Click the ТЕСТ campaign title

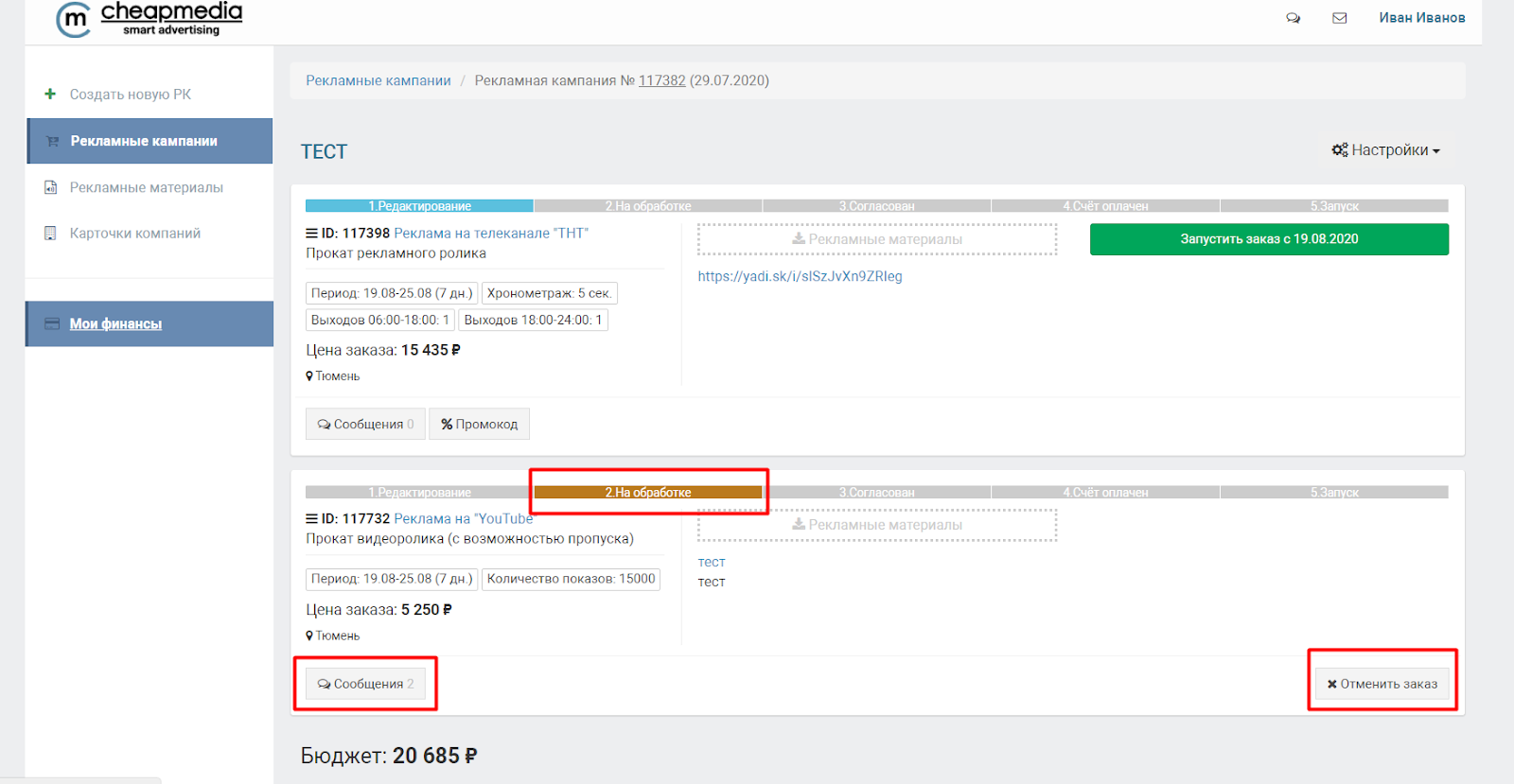(x=324, y=152)
